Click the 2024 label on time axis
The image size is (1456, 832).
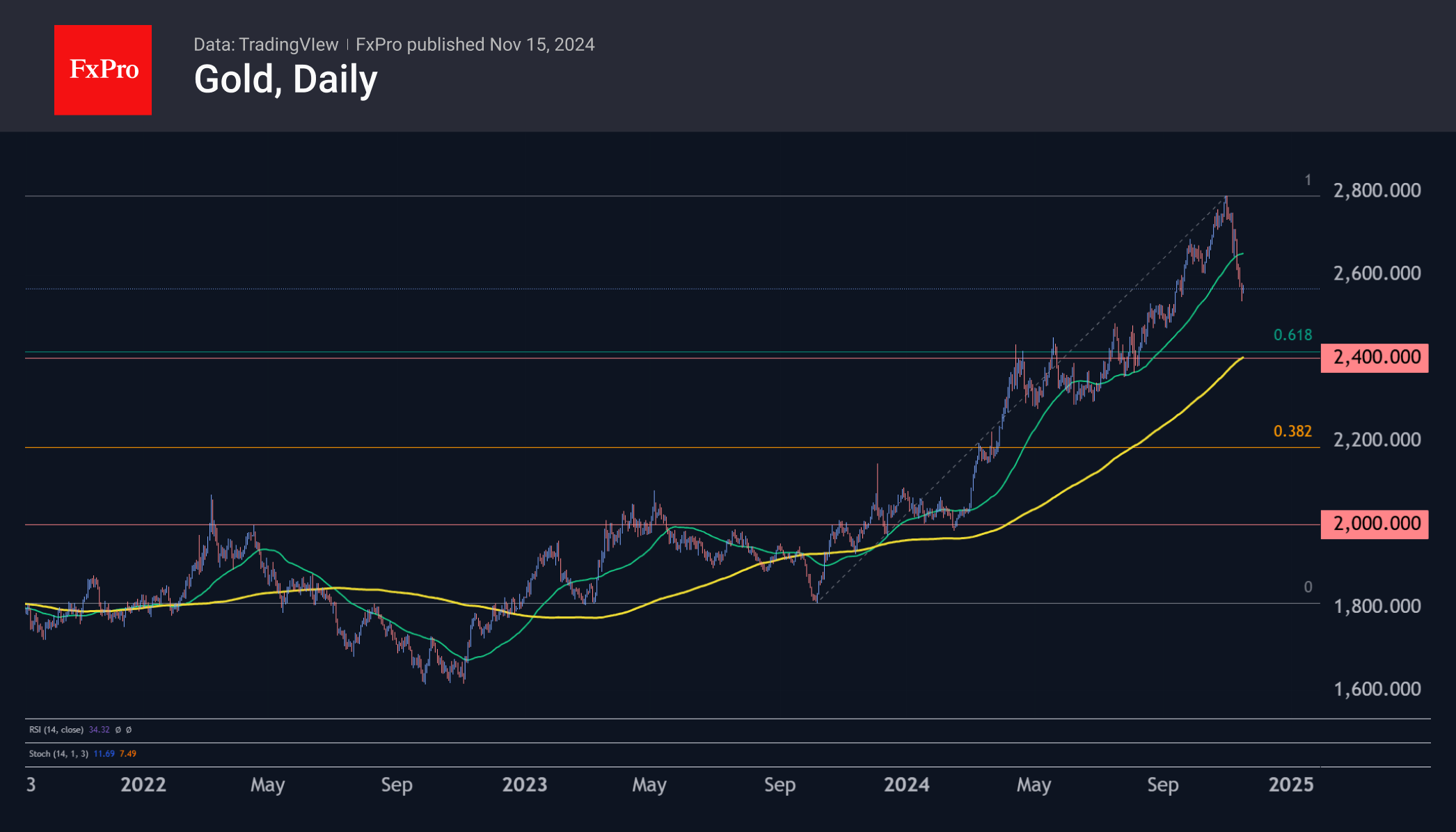pos(906,785)
